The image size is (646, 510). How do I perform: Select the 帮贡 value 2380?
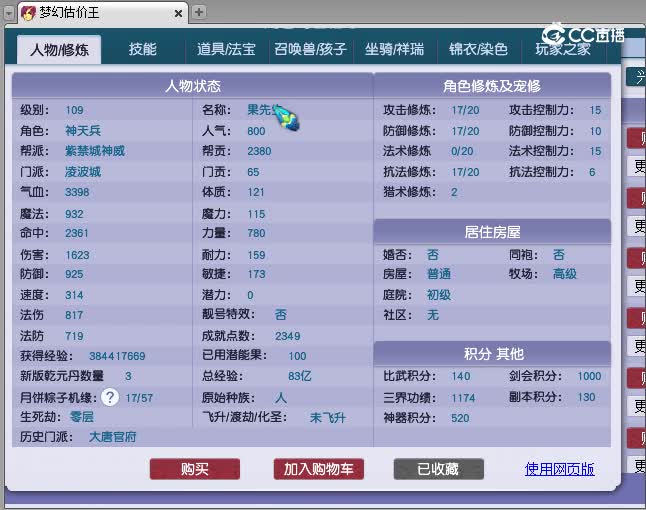click(x=259, y=151)
